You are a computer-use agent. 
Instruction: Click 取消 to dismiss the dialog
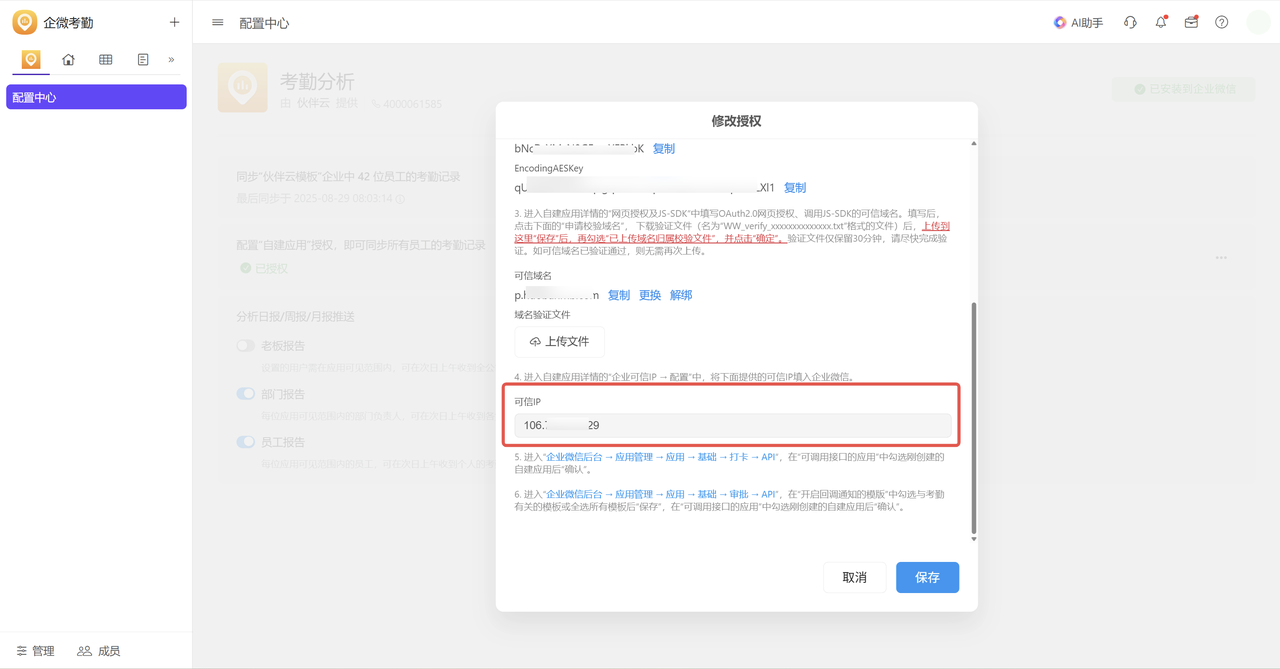point(854,577)
